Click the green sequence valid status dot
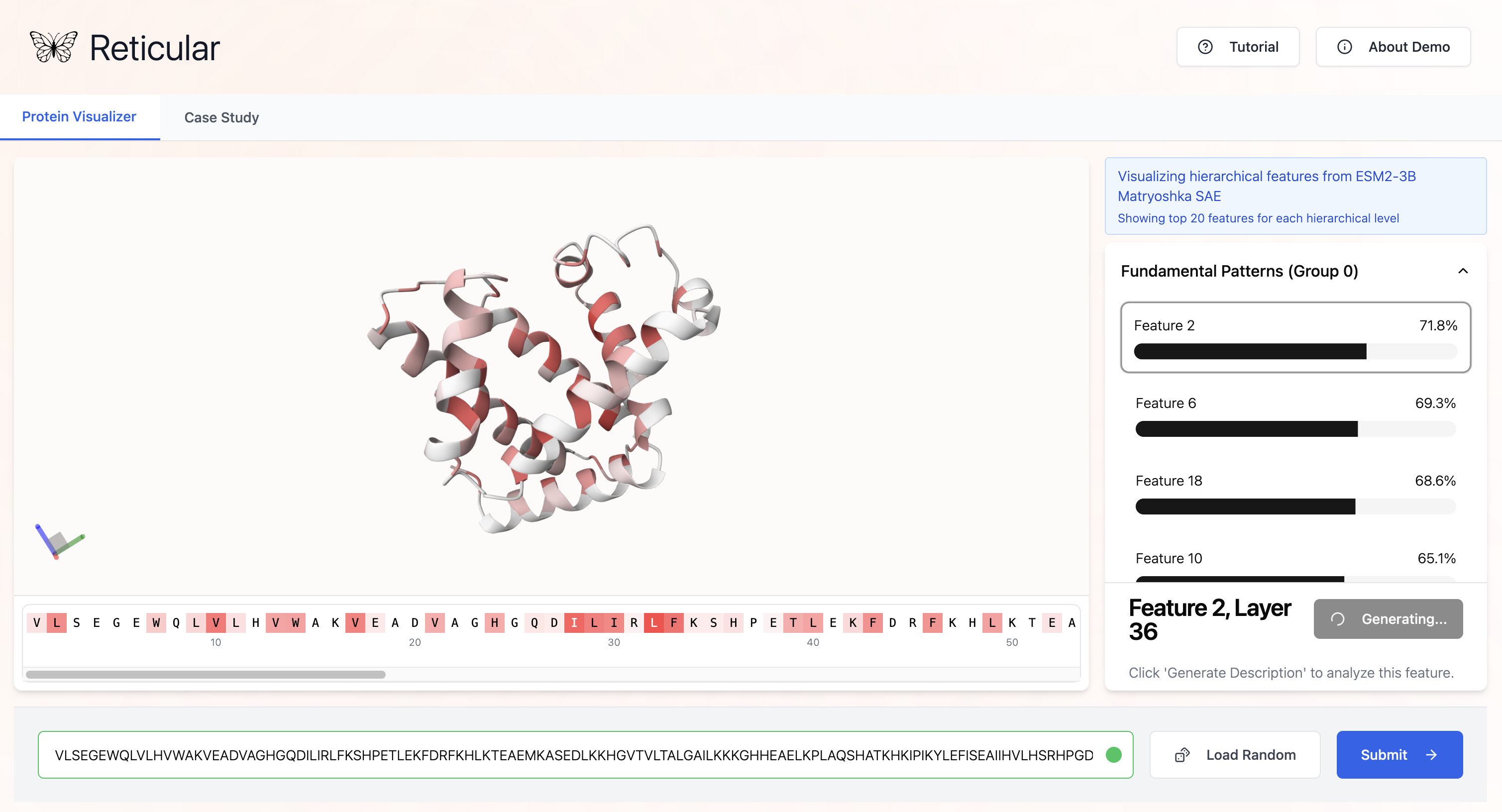Viewport: 1502px width, 812px height. click(x=1114, y=755)
